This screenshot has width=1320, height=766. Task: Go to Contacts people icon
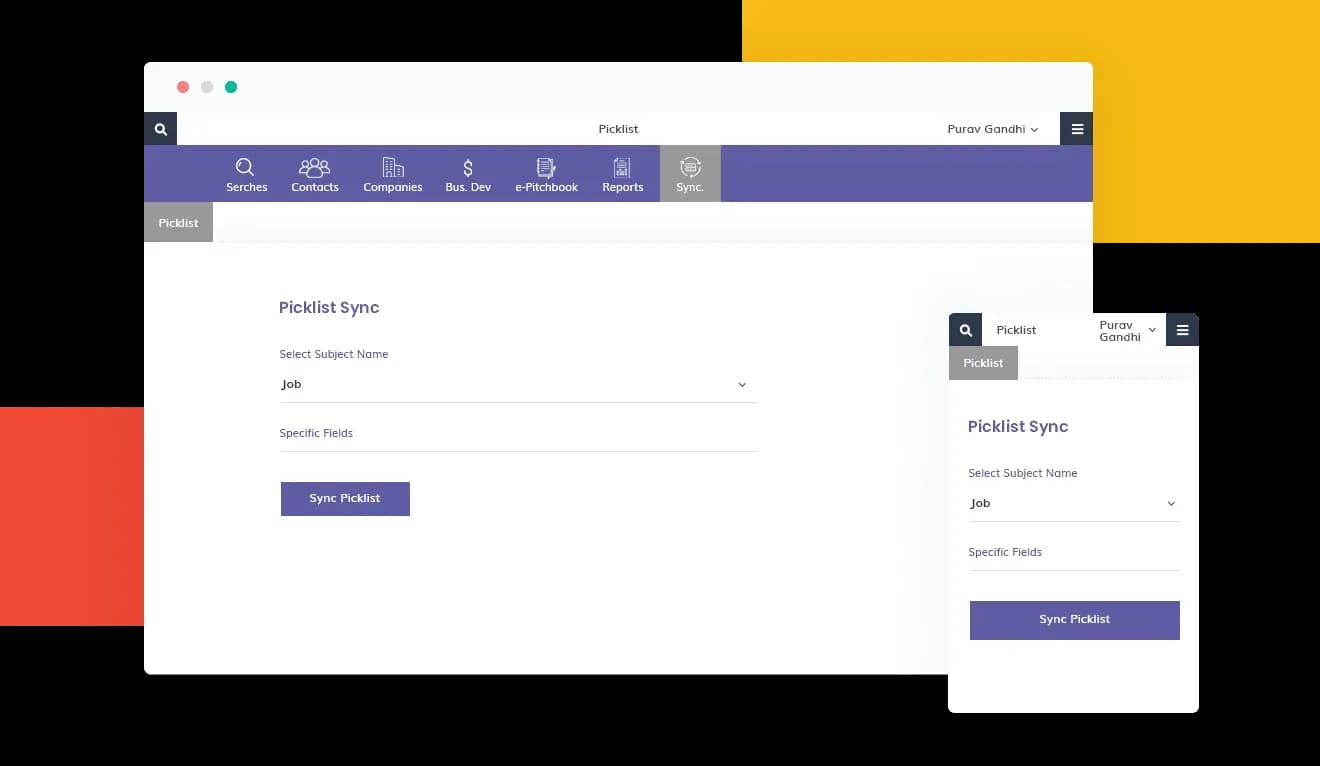point(315,167)
